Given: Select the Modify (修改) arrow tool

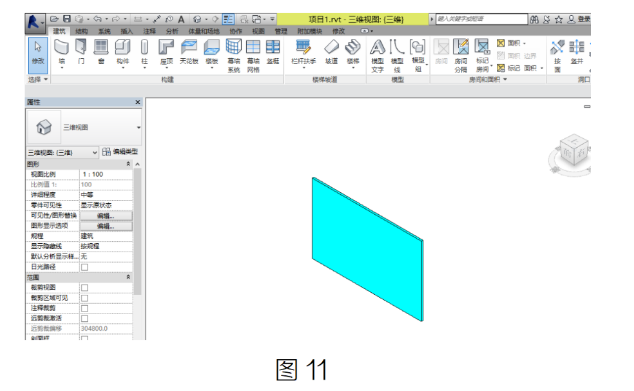Looking at the screenshot, I should coord(38,55).
